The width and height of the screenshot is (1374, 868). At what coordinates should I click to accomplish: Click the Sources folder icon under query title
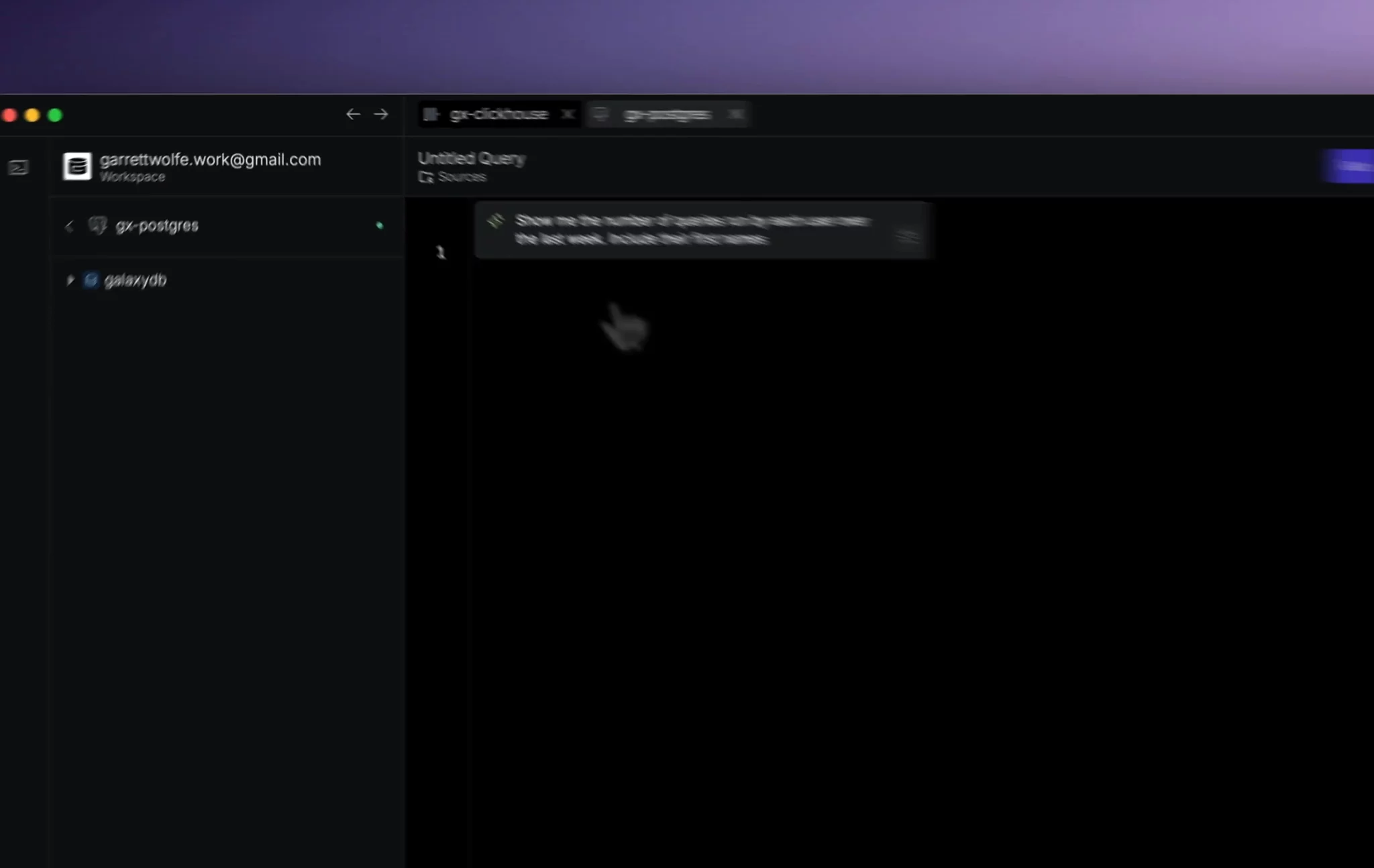pyautogui.click(x=425, y=177)
